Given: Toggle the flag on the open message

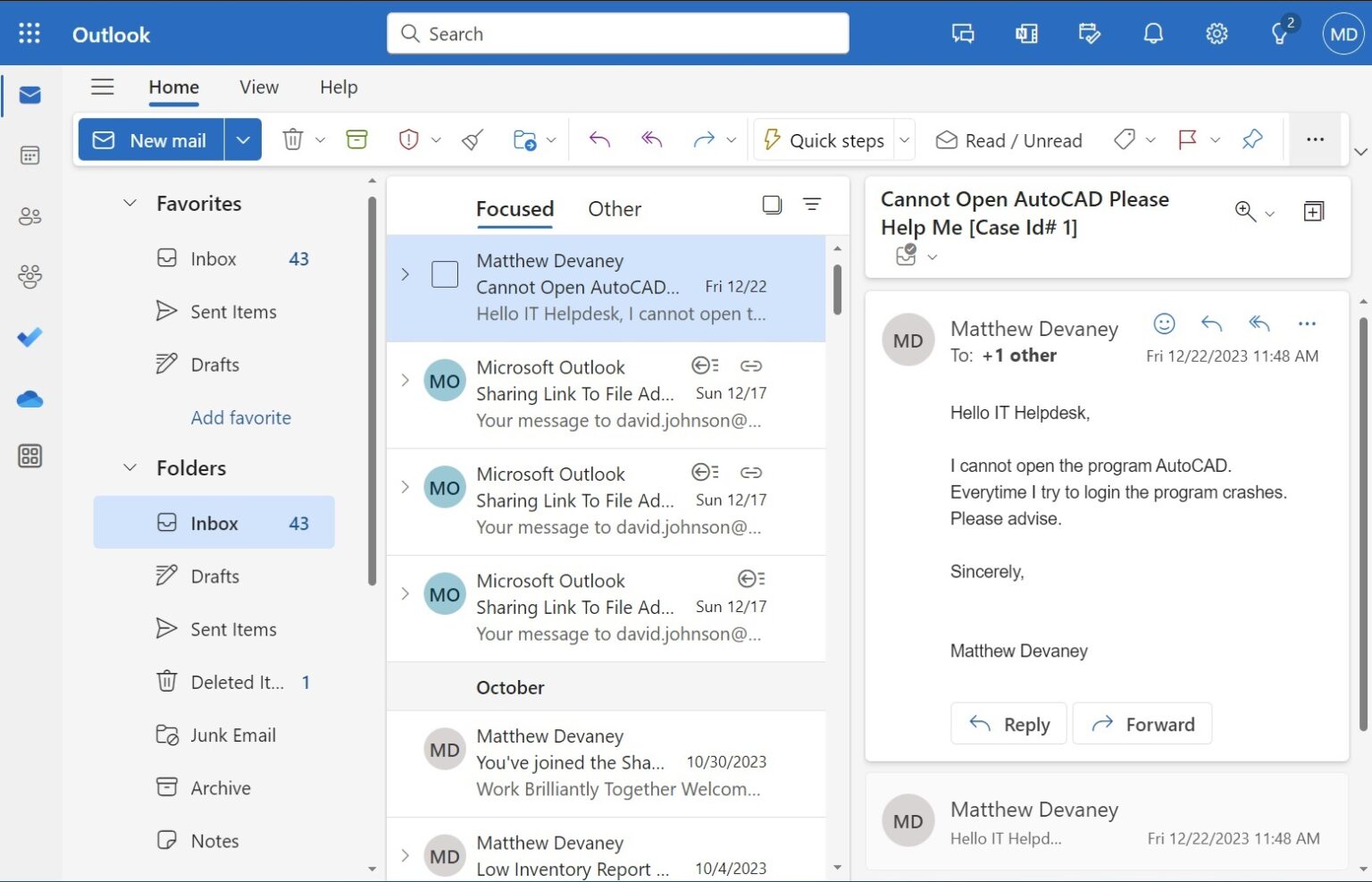Looking at the screenshot, I should pos(1188,139).
